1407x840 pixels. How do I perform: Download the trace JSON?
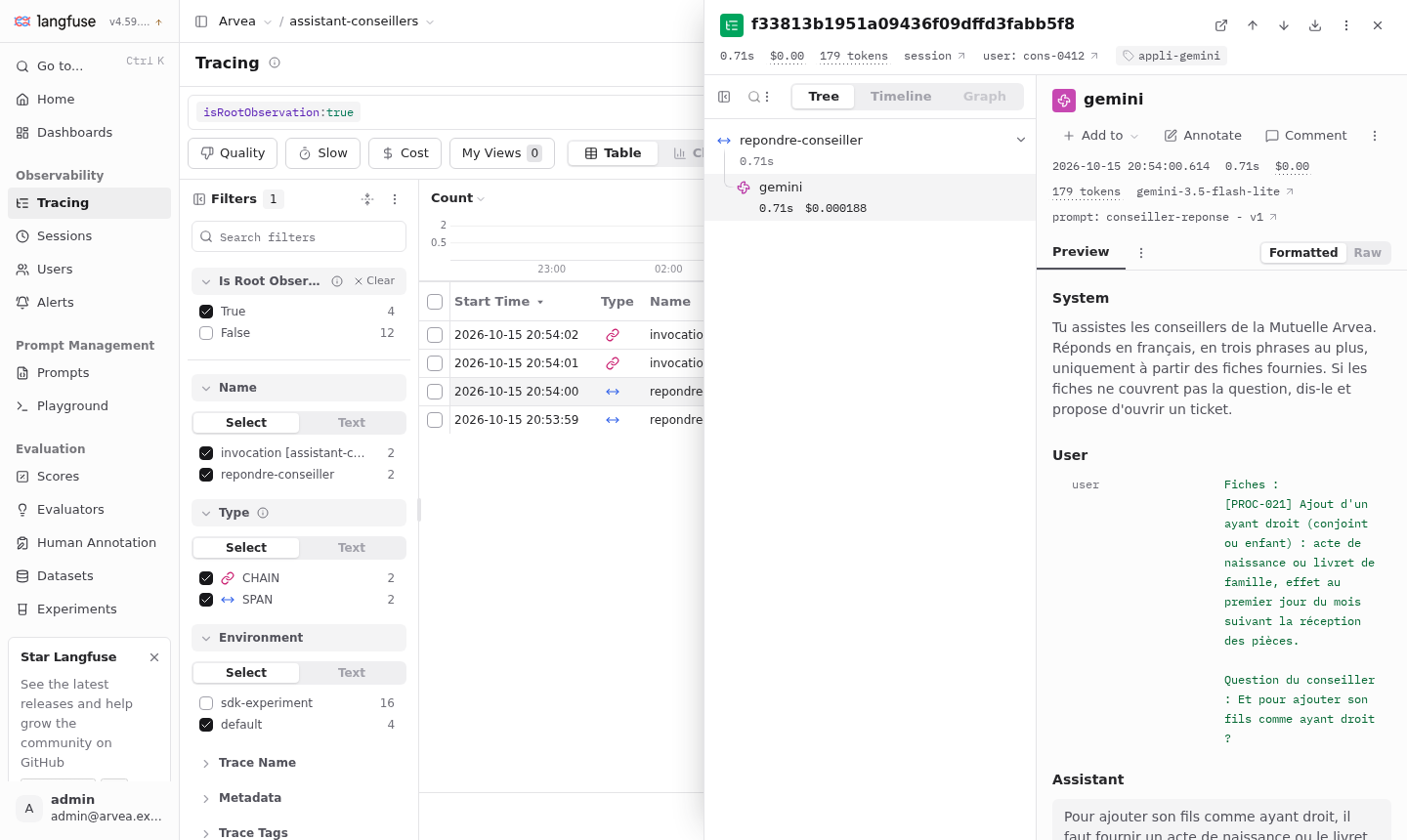[1315, 25]
